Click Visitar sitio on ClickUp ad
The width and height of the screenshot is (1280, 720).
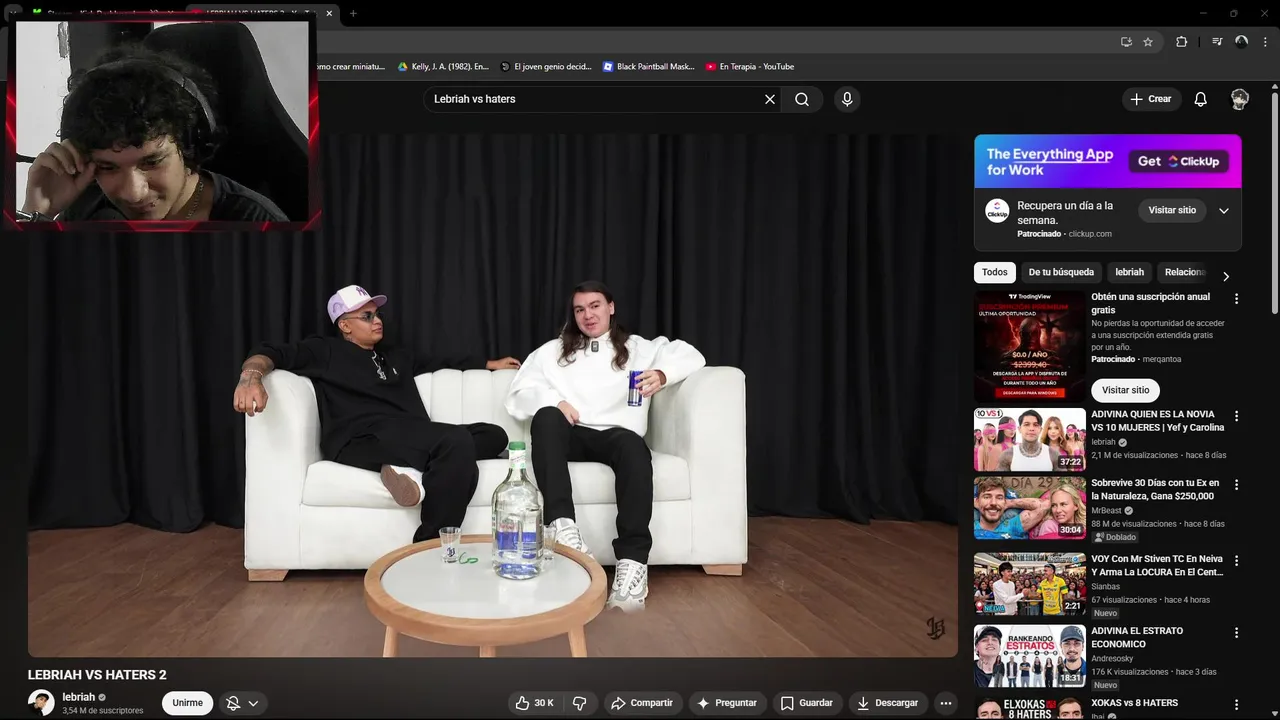1172,210
